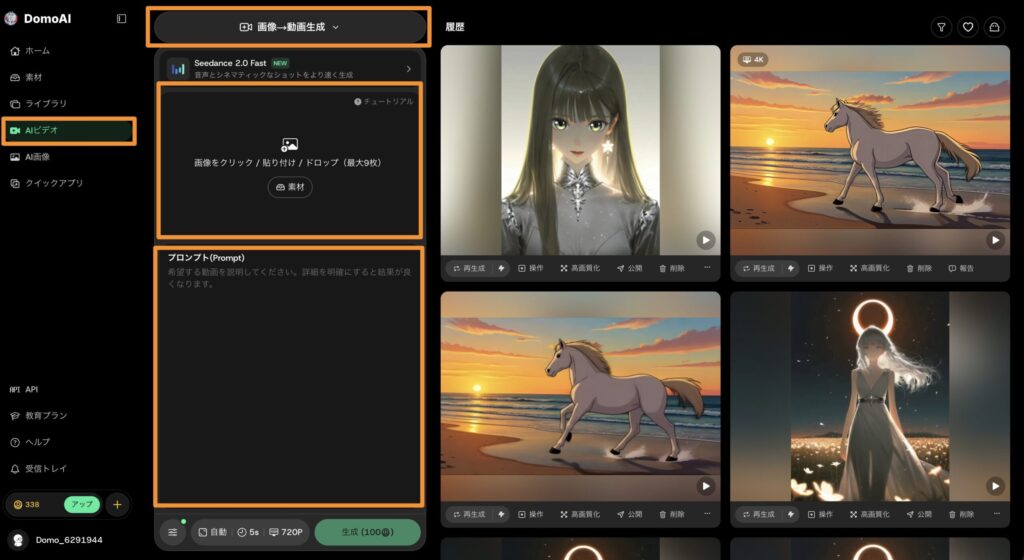Click the アップ upgrade button
1024x560 pixels.
[x=82, y=505]
